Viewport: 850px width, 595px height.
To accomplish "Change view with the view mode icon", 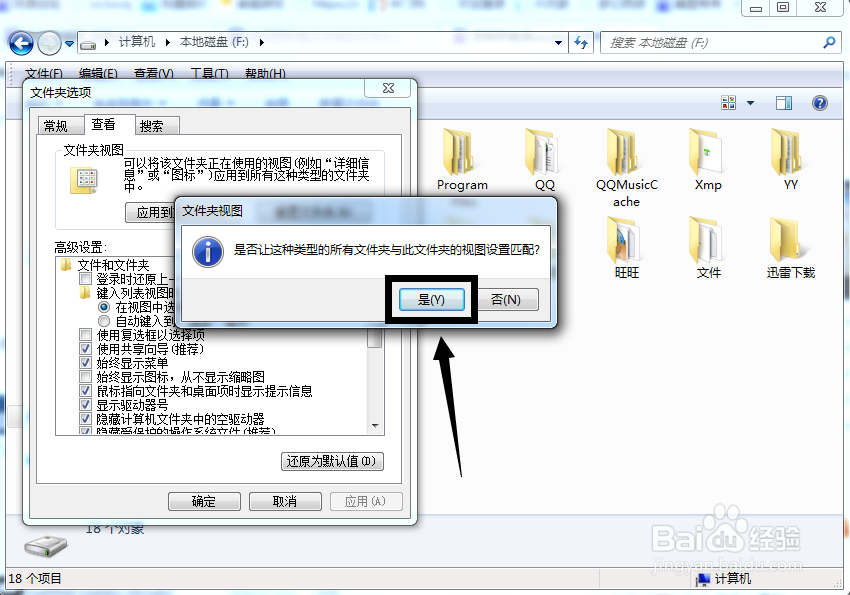I will 729,102.
